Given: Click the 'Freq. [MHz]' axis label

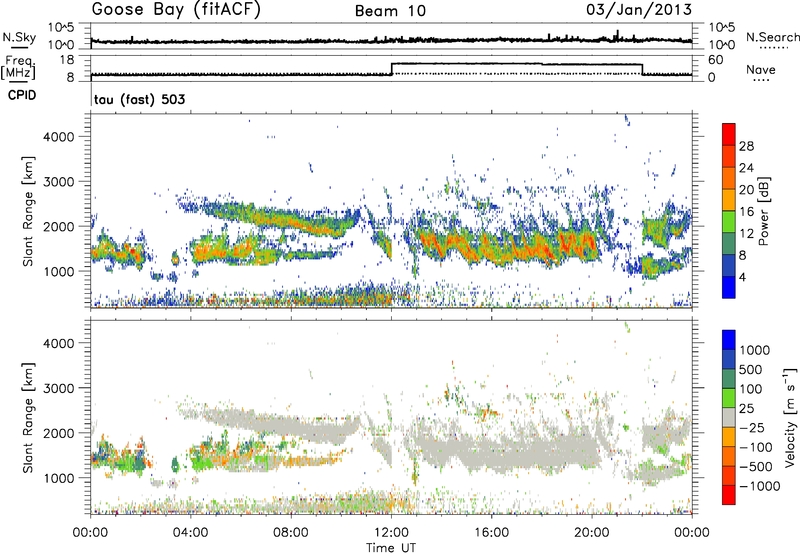Looking at the screenshot, I should [x=19, y=68].
